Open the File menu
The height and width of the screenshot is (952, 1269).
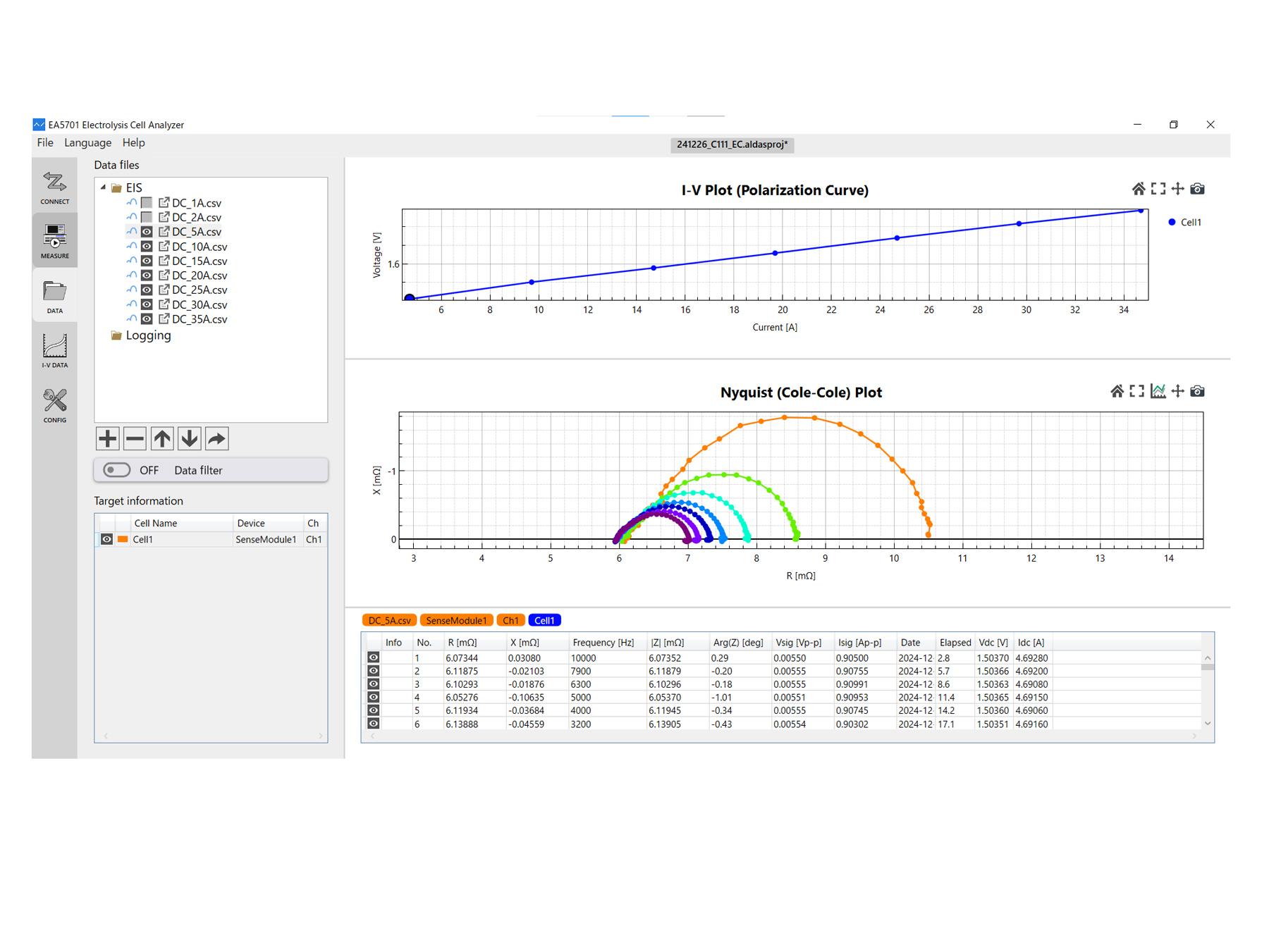click(45, 142)
